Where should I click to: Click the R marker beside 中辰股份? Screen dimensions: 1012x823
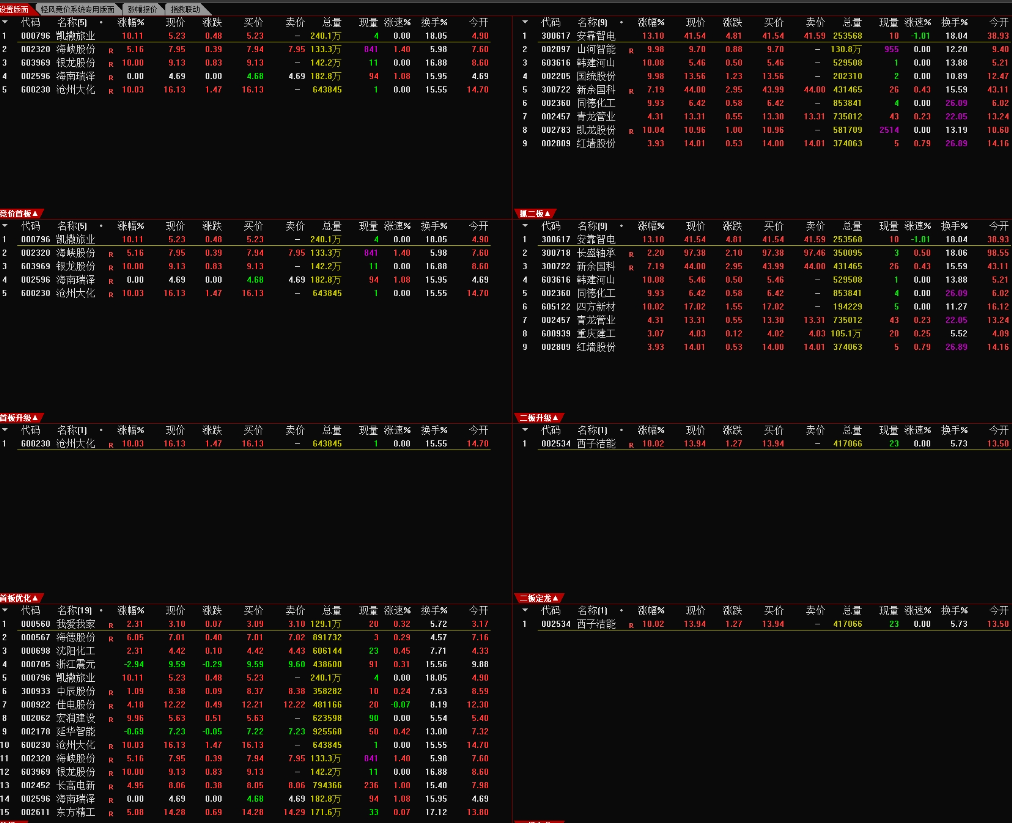(x=110, y=691)
